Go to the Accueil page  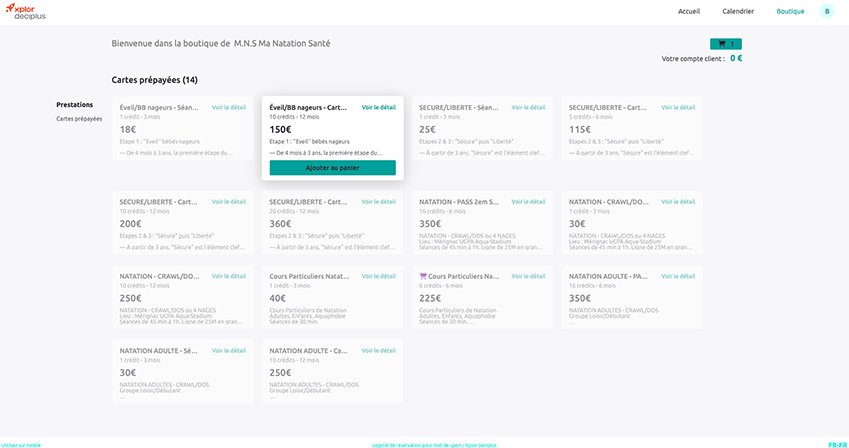tap(689, 11)
